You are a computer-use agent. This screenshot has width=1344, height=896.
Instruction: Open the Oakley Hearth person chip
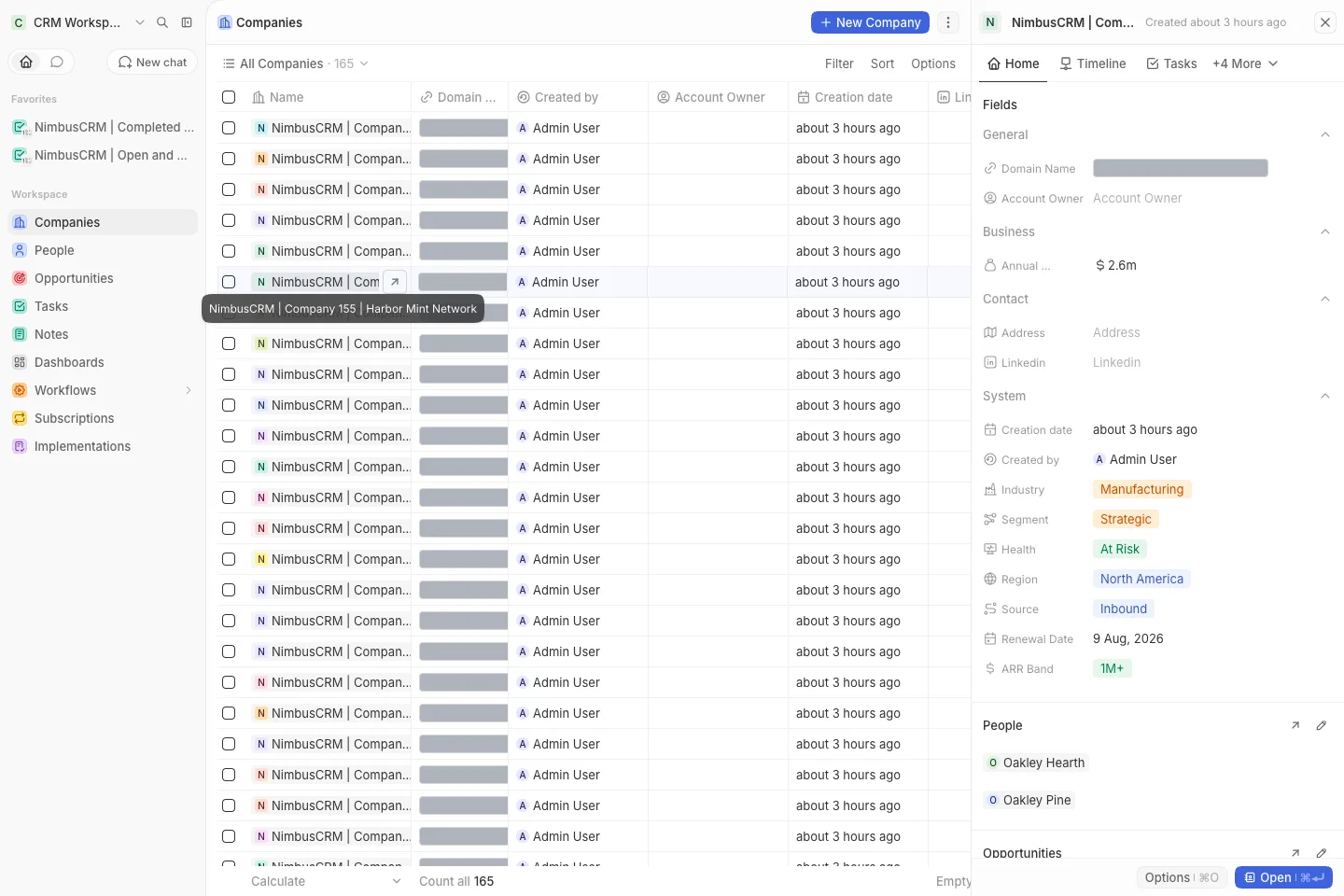tap(1035, 763)
